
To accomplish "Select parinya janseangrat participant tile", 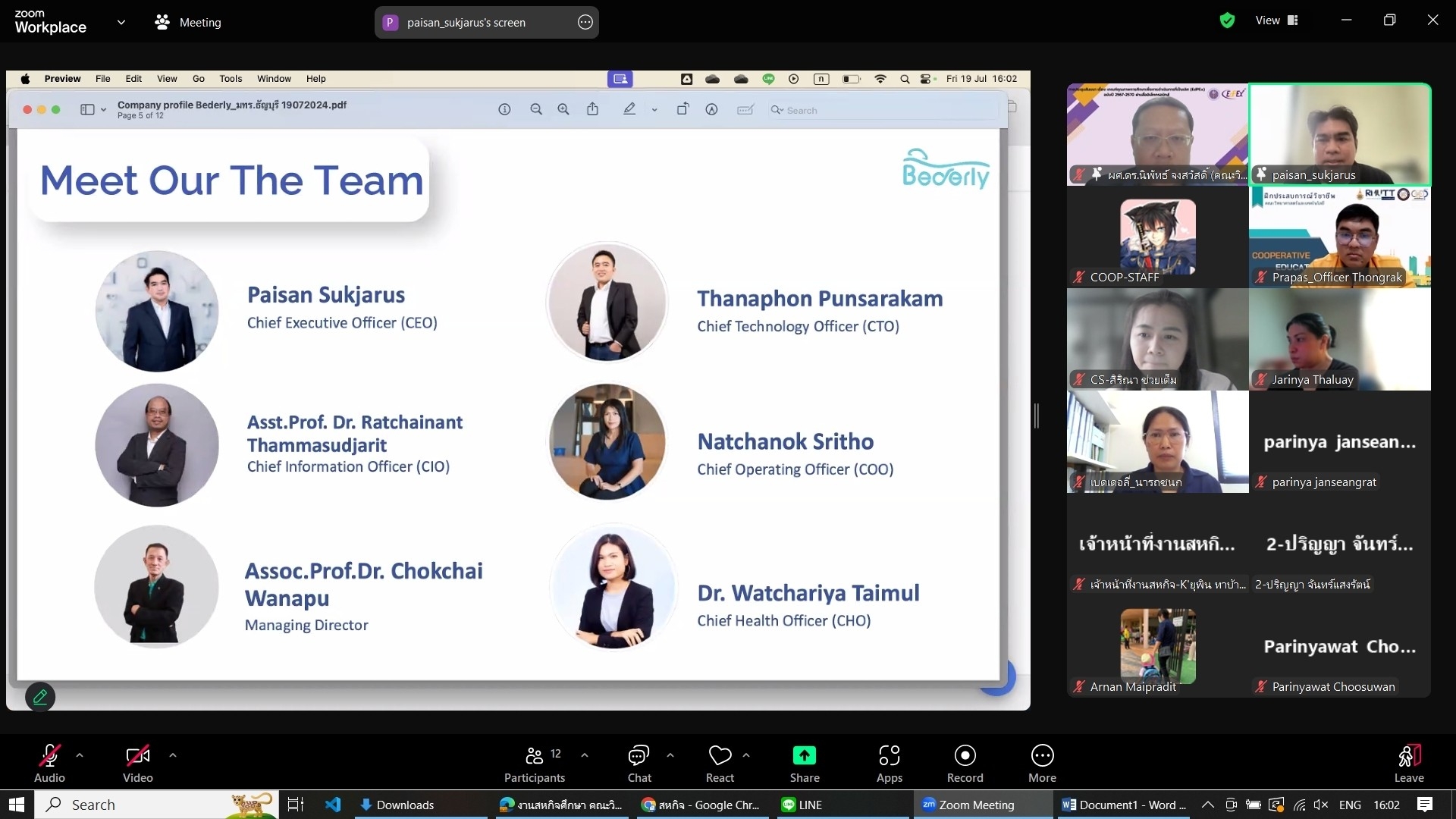I will click(1340, 441).
